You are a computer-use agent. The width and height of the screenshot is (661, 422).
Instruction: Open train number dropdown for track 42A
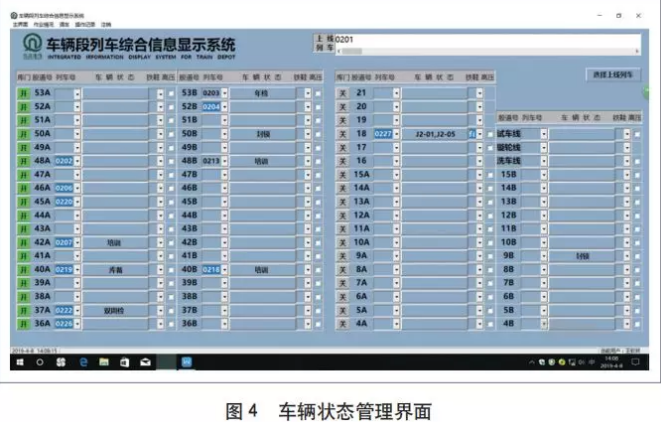click(77, 242)
